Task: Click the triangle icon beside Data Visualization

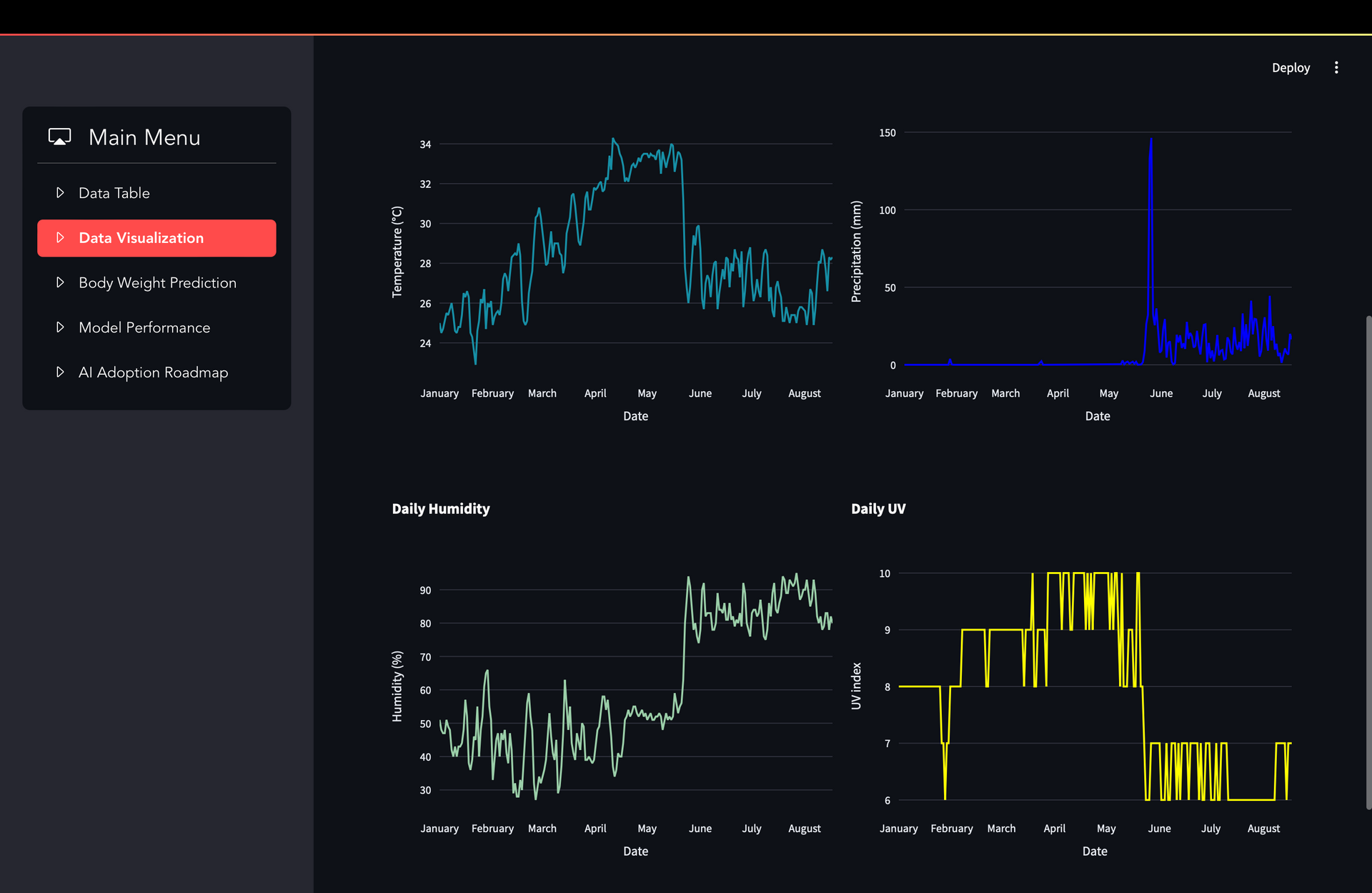Action: [60, 238]
